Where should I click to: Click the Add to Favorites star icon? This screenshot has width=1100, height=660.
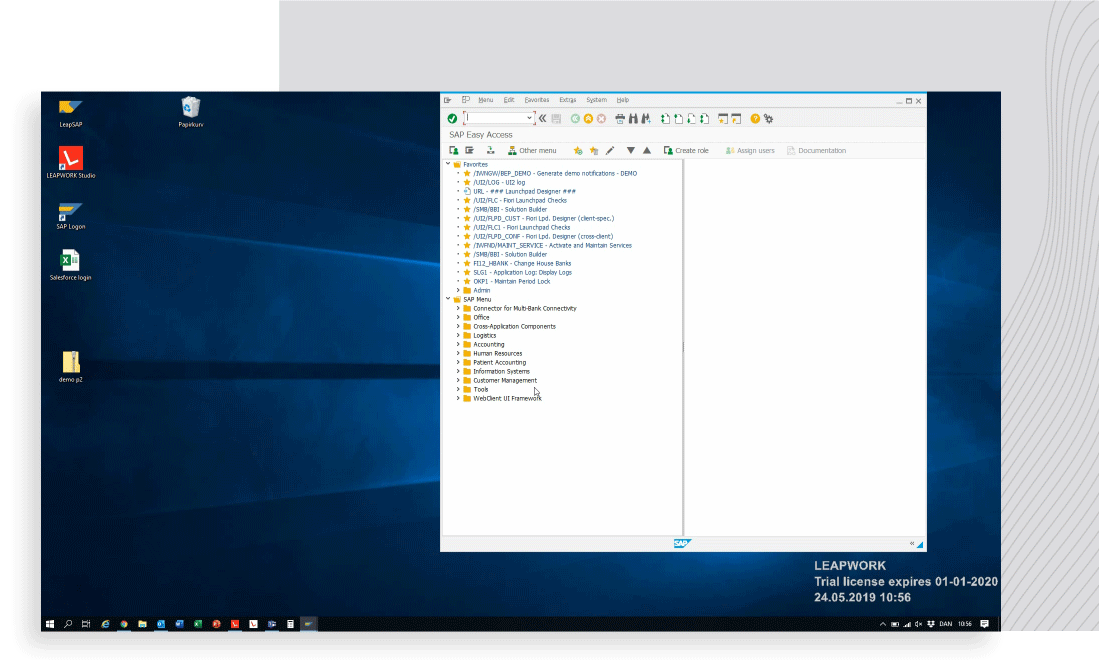[x=578, y=151]
